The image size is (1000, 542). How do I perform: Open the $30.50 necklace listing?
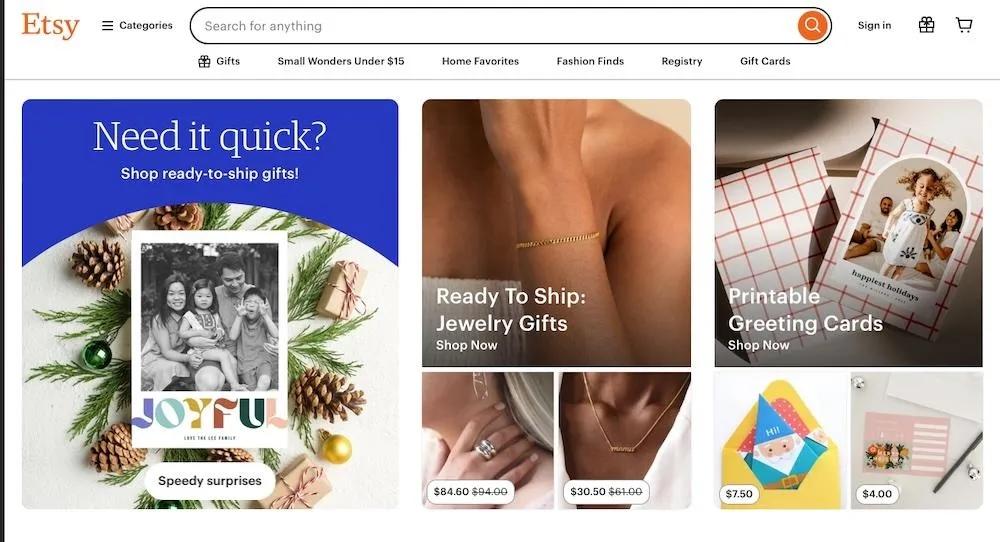624,440
